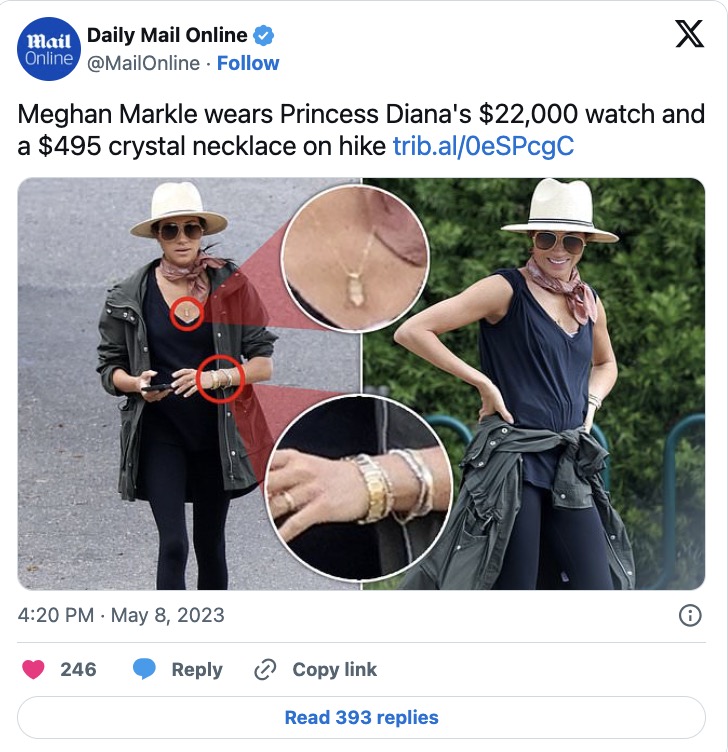Click the @MailOnline handle
The width and height of the screenshot is (728, 752).
(143, 63)
